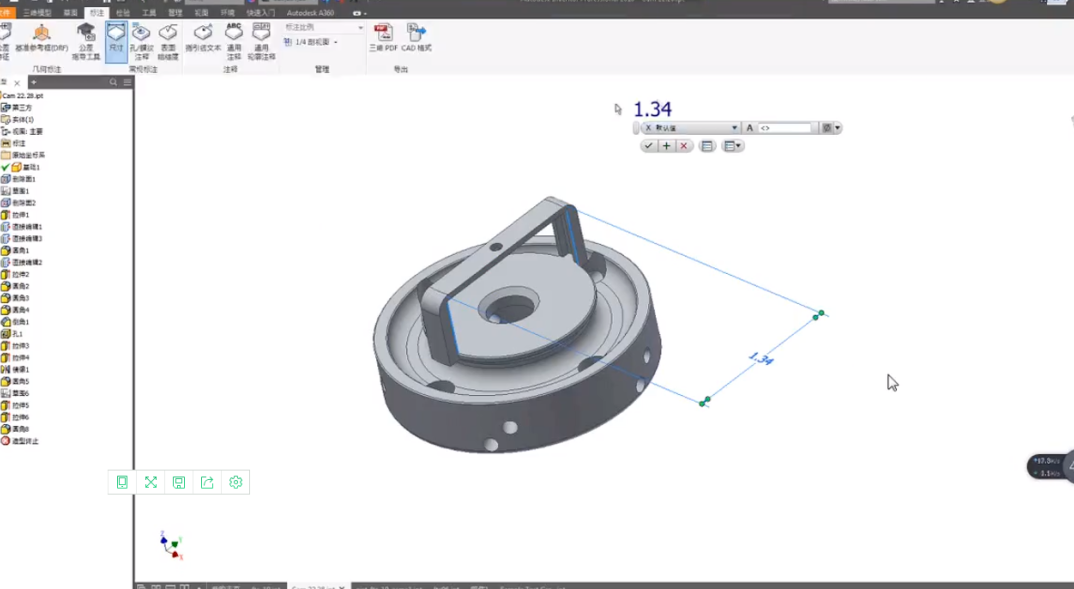Click the green page icon in floating bar
Screen dimensions: 1074x589
(122, 482)
